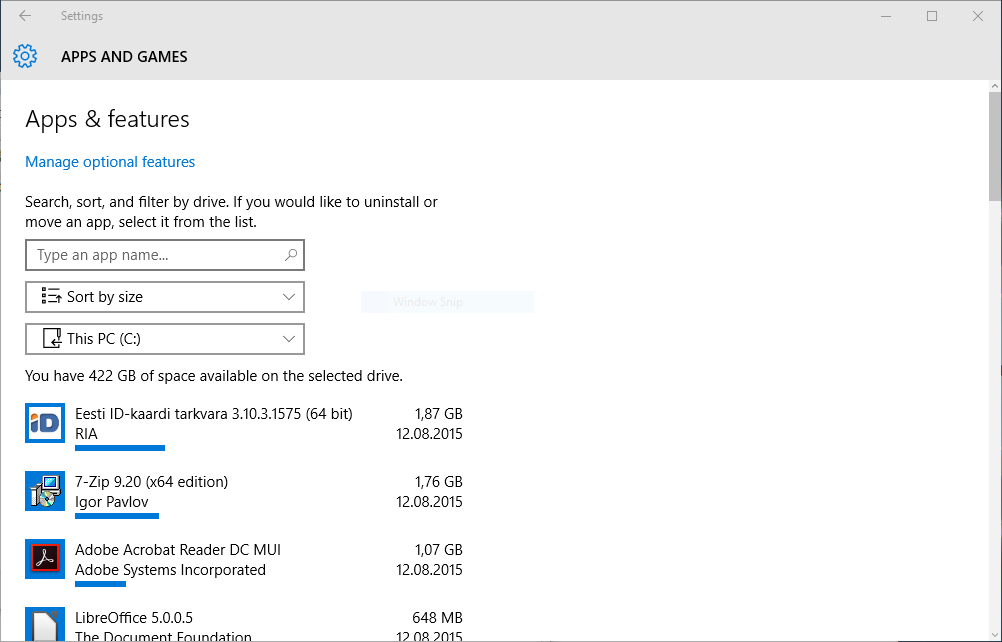Select 7-Zip 9.20 (x64 edition) entry
The height and width of the screenshot is (642, 1002).
point(243,494)
